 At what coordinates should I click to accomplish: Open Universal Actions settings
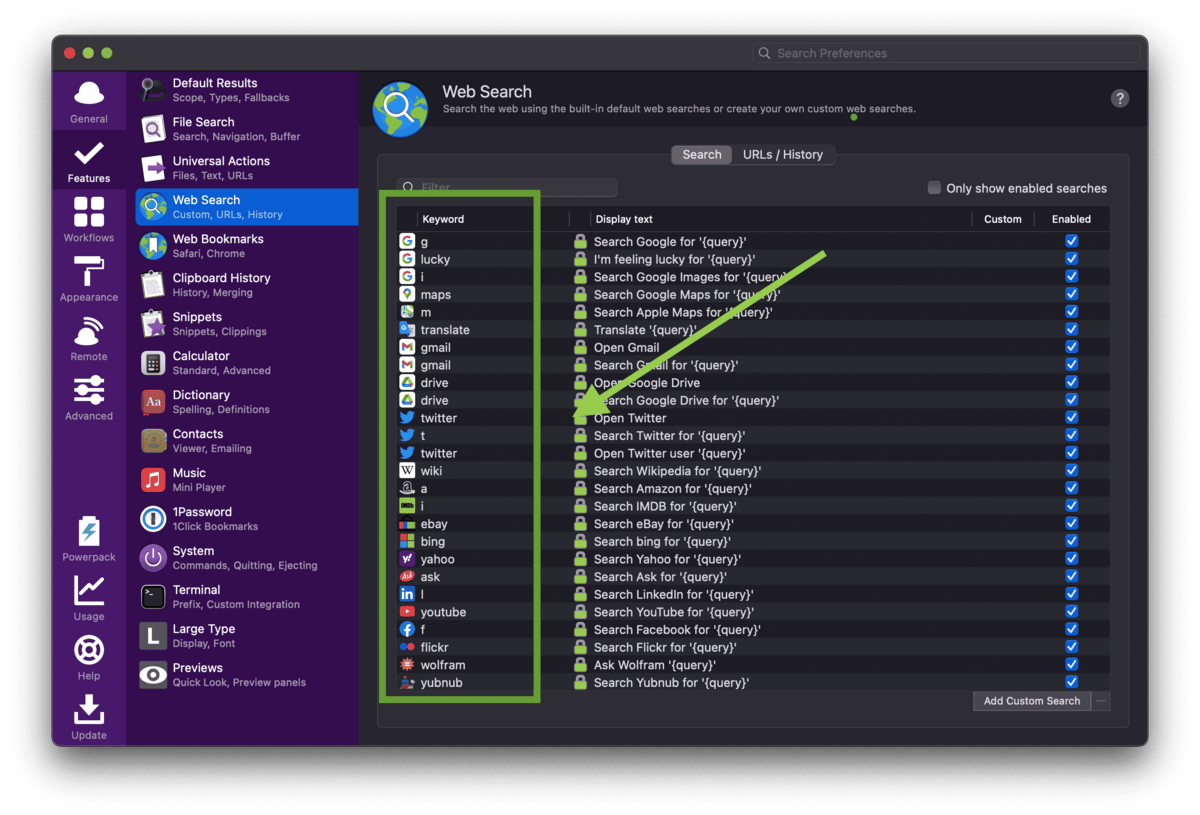point(247,168)
